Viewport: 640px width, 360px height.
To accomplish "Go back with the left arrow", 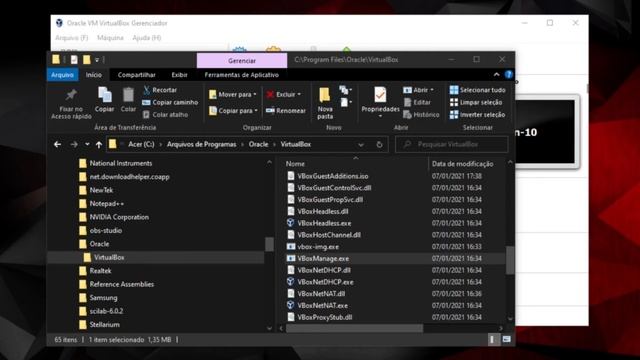I will [58, 144].
